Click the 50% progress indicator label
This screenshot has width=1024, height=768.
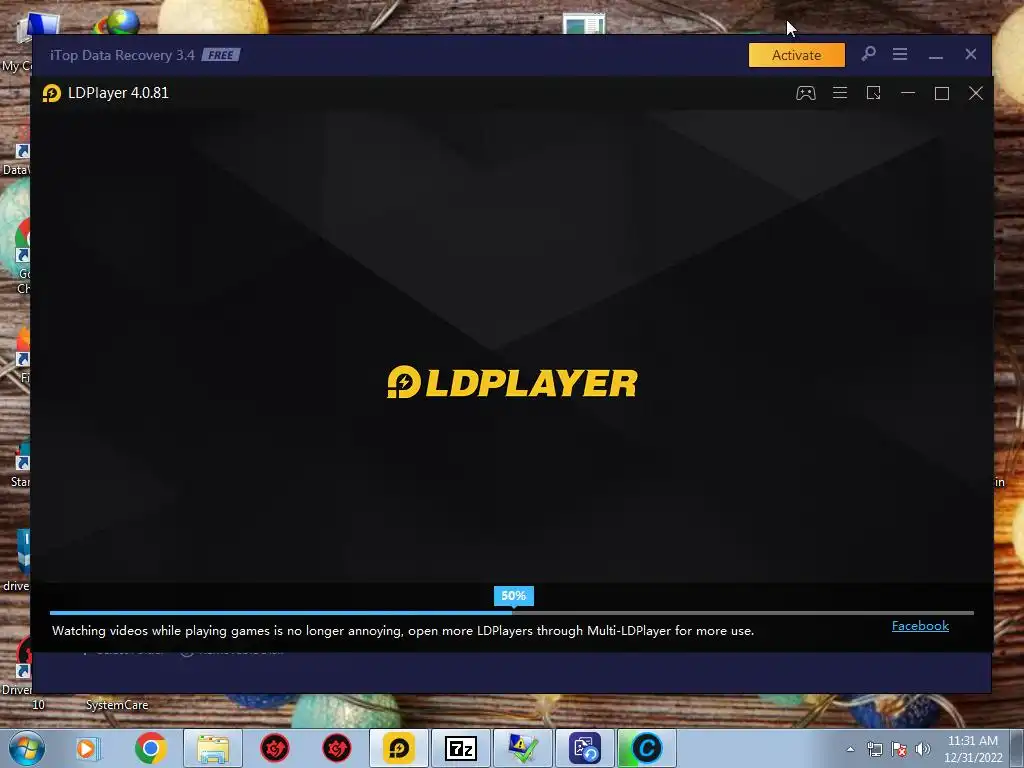coord(513,596)
